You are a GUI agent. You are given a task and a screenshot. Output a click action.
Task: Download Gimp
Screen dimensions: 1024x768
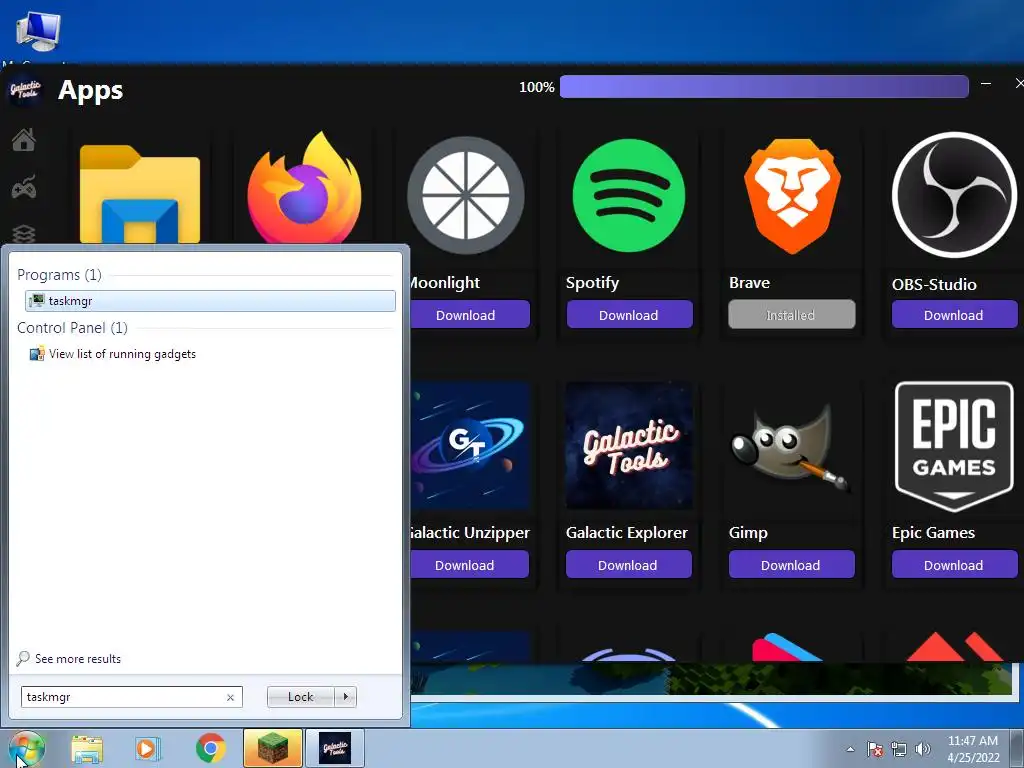point(791,565)
